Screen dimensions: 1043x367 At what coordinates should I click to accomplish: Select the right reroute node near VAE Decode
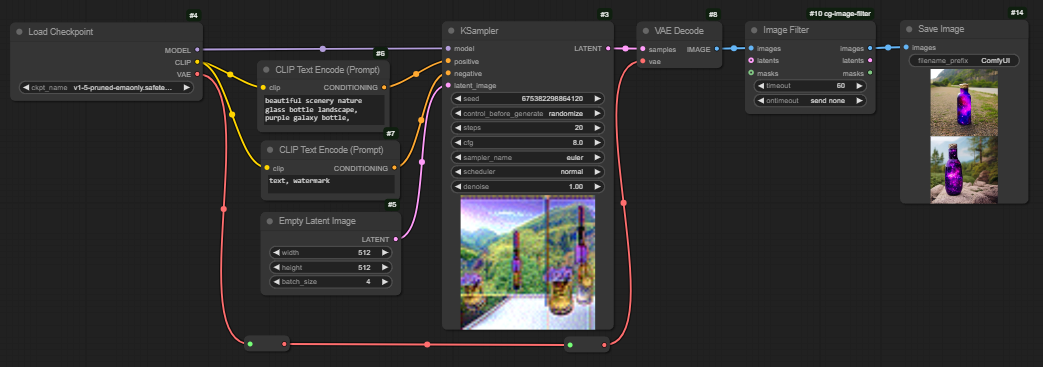point(586,344)
